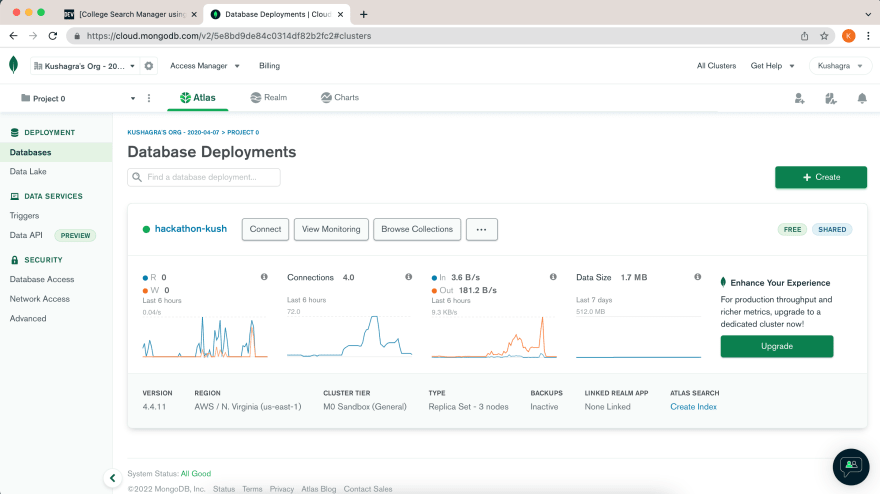Screen dimensions: 880x494
Task: Click the PROJECT 0 breadcrumb link
Action: click(x=243, y=132)
